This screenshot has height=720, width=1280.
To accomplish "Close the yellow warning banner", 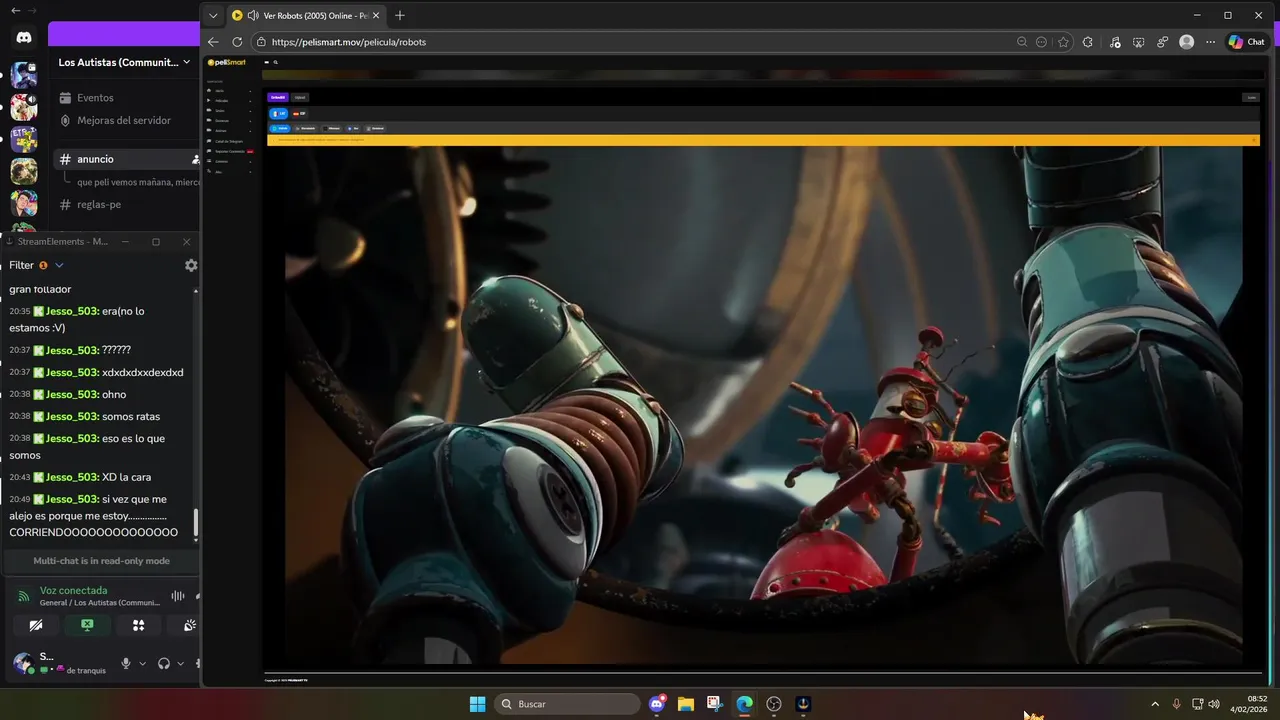I will [1254, 140].
